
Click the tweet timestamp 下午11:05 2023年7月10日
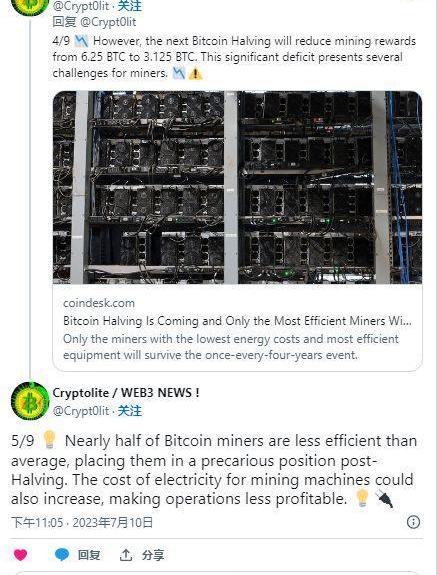(x=82, y=522)
